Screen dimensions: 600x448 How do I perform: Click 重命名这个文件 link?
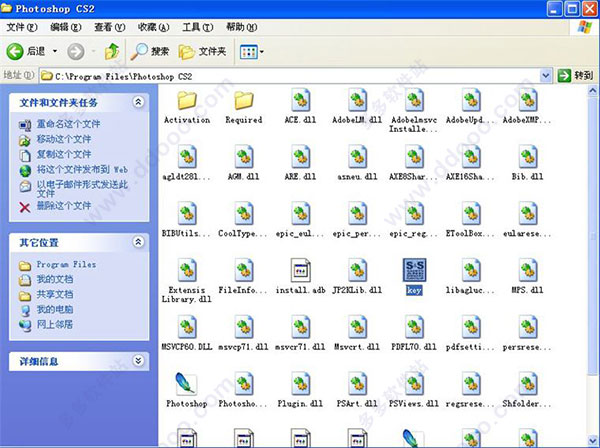68,124
